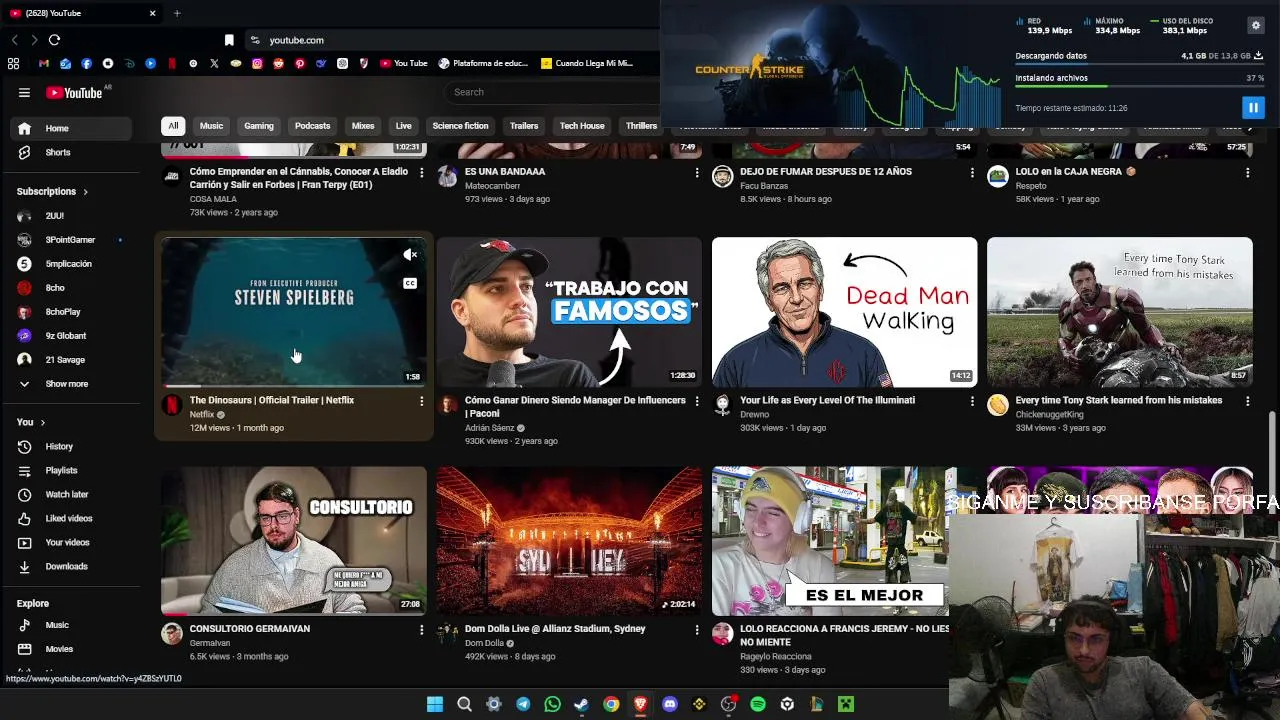Open the Dom Dolla stadium thumbnail
Screen dimensions: 1280x720
click(x=569, y=541)
